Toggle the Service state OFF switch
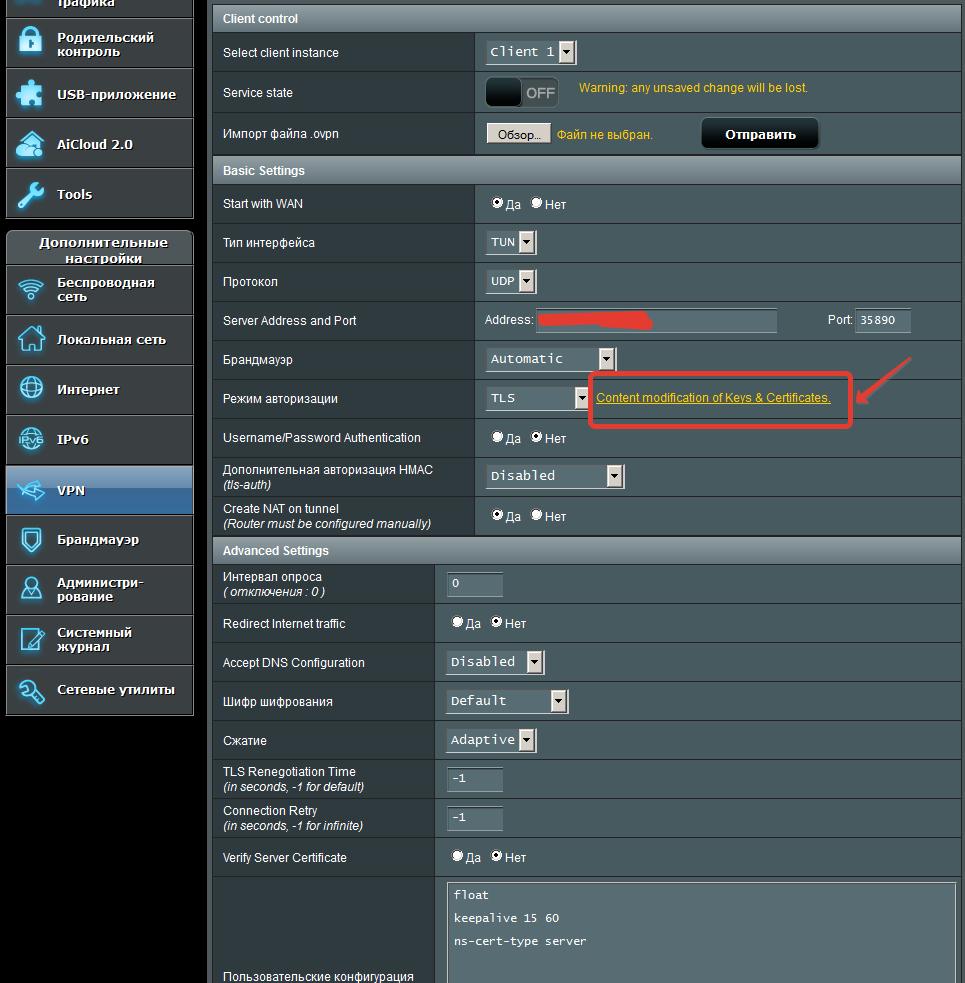The image size is (965, 983). point(522,92)
